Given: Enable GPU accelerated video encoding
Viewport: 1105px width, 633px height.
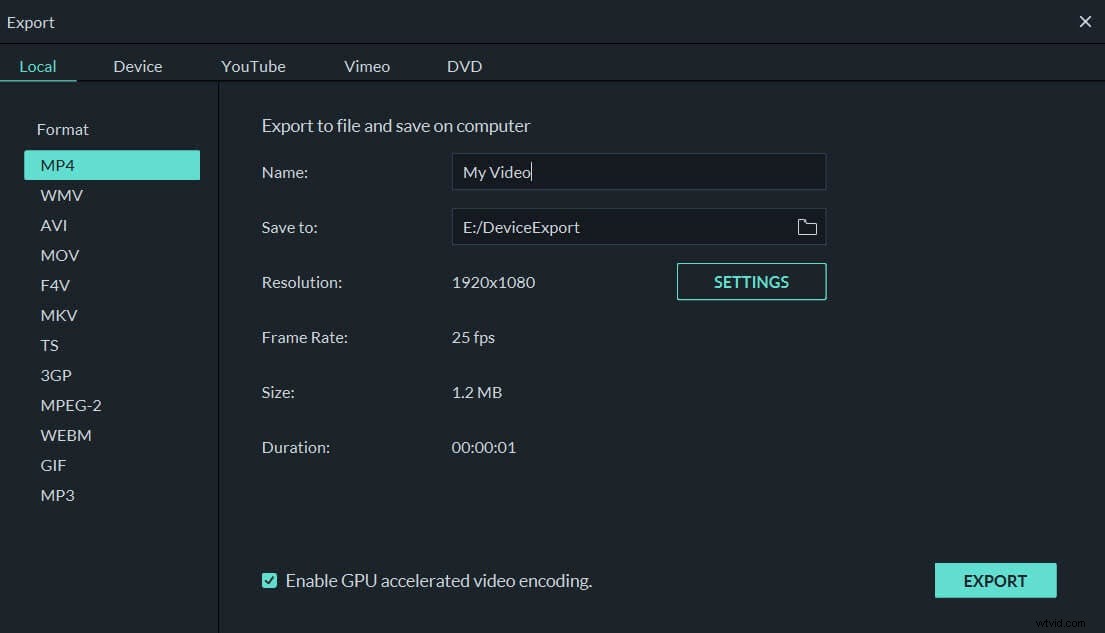Looking at the screenshot, I should point(269,580).
